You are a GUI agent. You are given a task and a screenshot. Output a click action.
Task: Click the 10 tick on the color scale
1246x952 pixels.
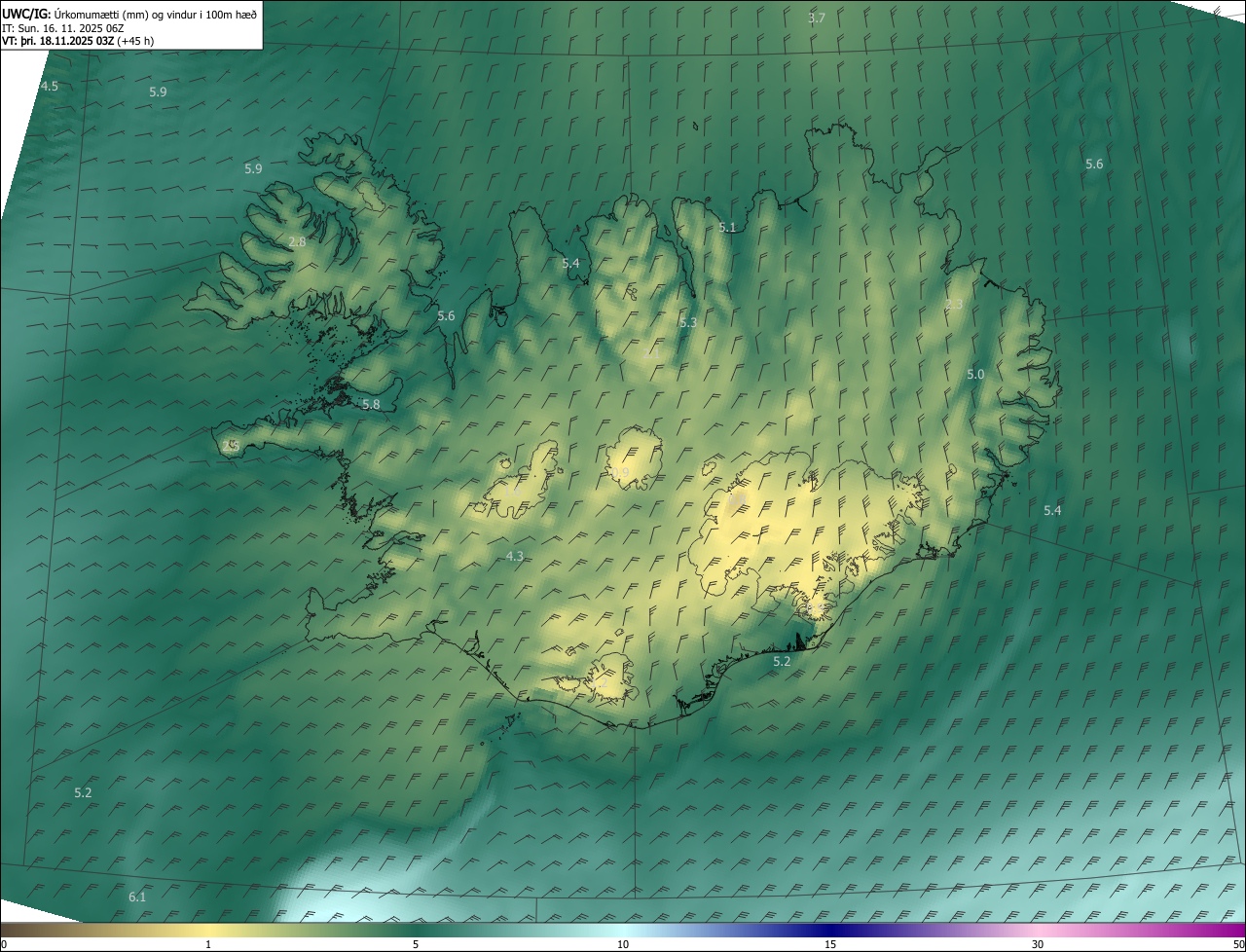pos(623,945)
